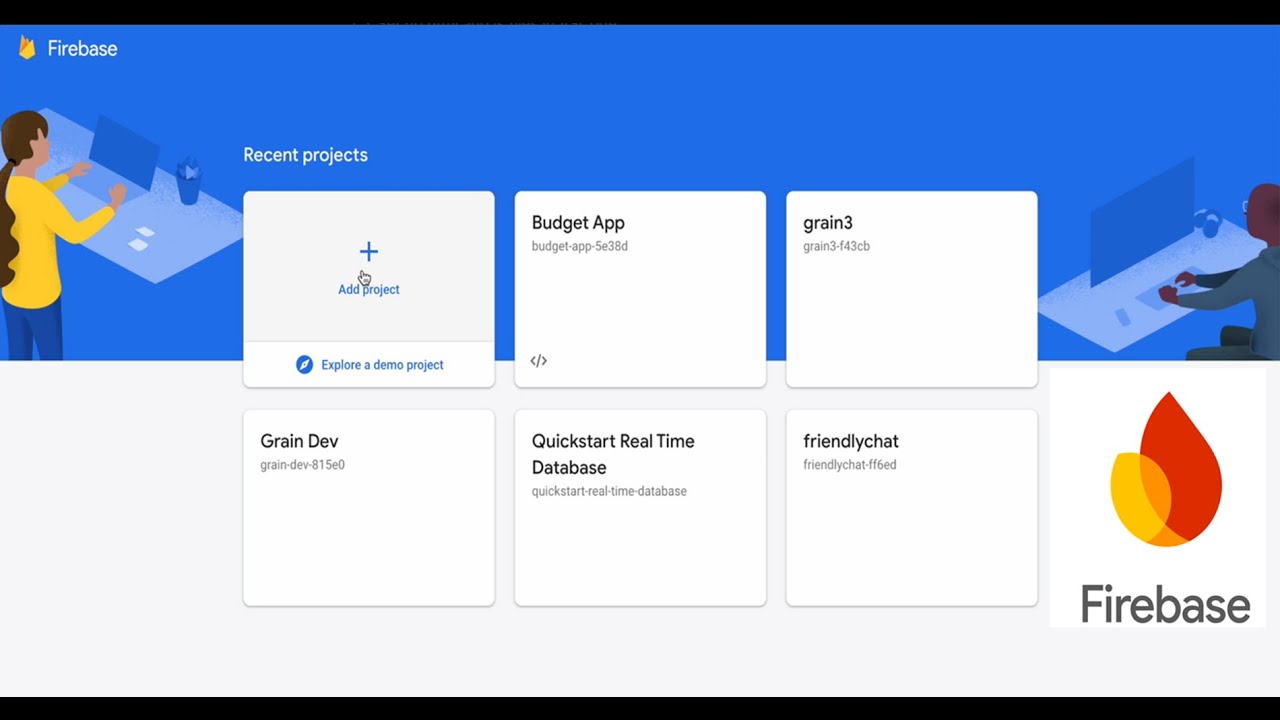Open the Grain Dev project card
The image size is (1280, 720).
tap(369, 507)
